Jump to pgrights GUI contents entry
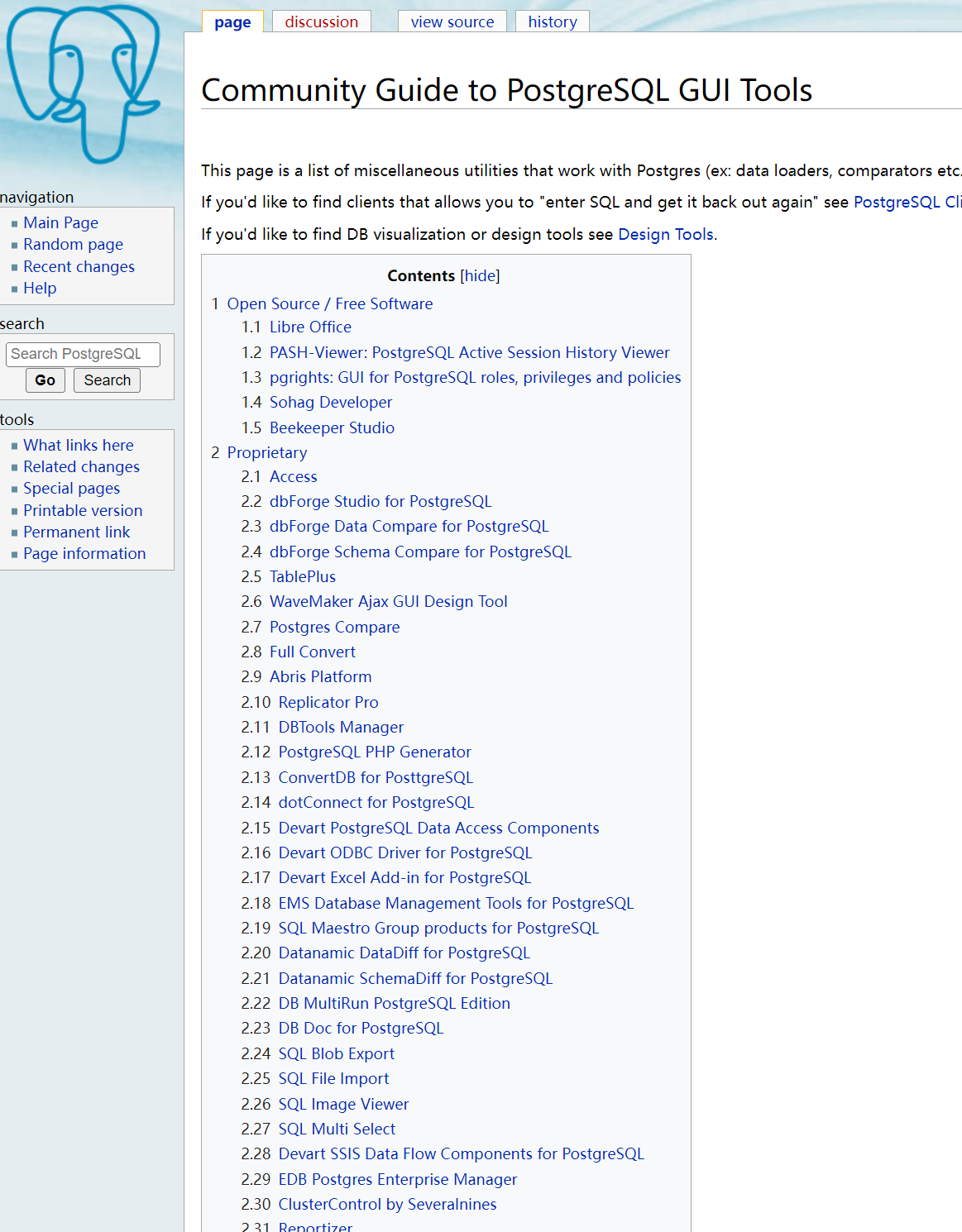This screenshot has height=1232, width=962. (476, 377)
